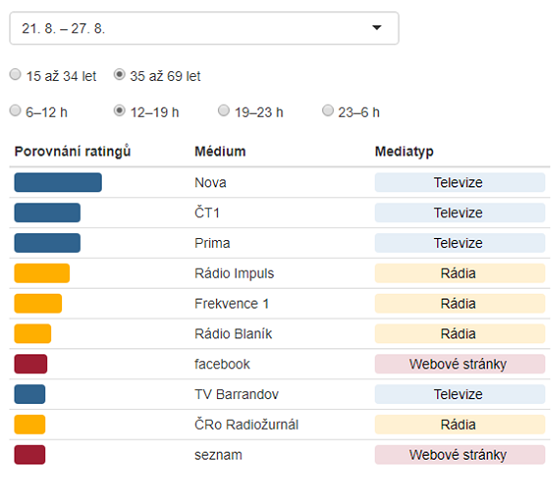Viewport: 557px width, 496px height.
Task: Click the Nova rating bar
Action: (x=58, y=182)
